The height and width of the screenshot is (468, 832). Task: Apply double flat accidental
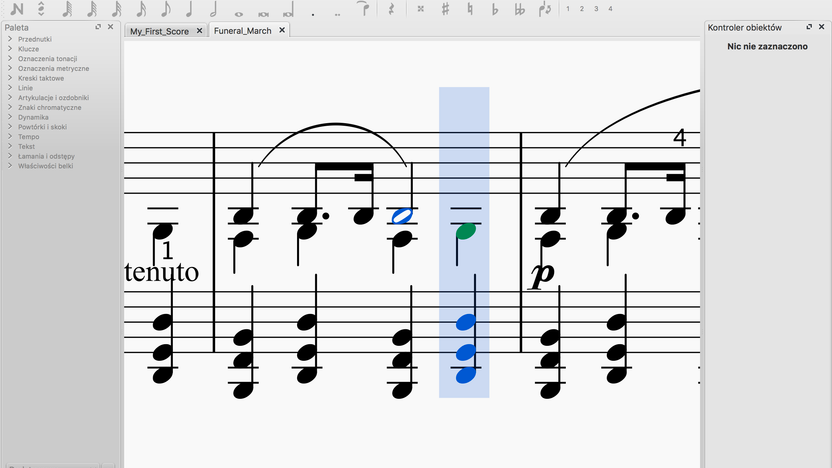[x=519, y=9]
